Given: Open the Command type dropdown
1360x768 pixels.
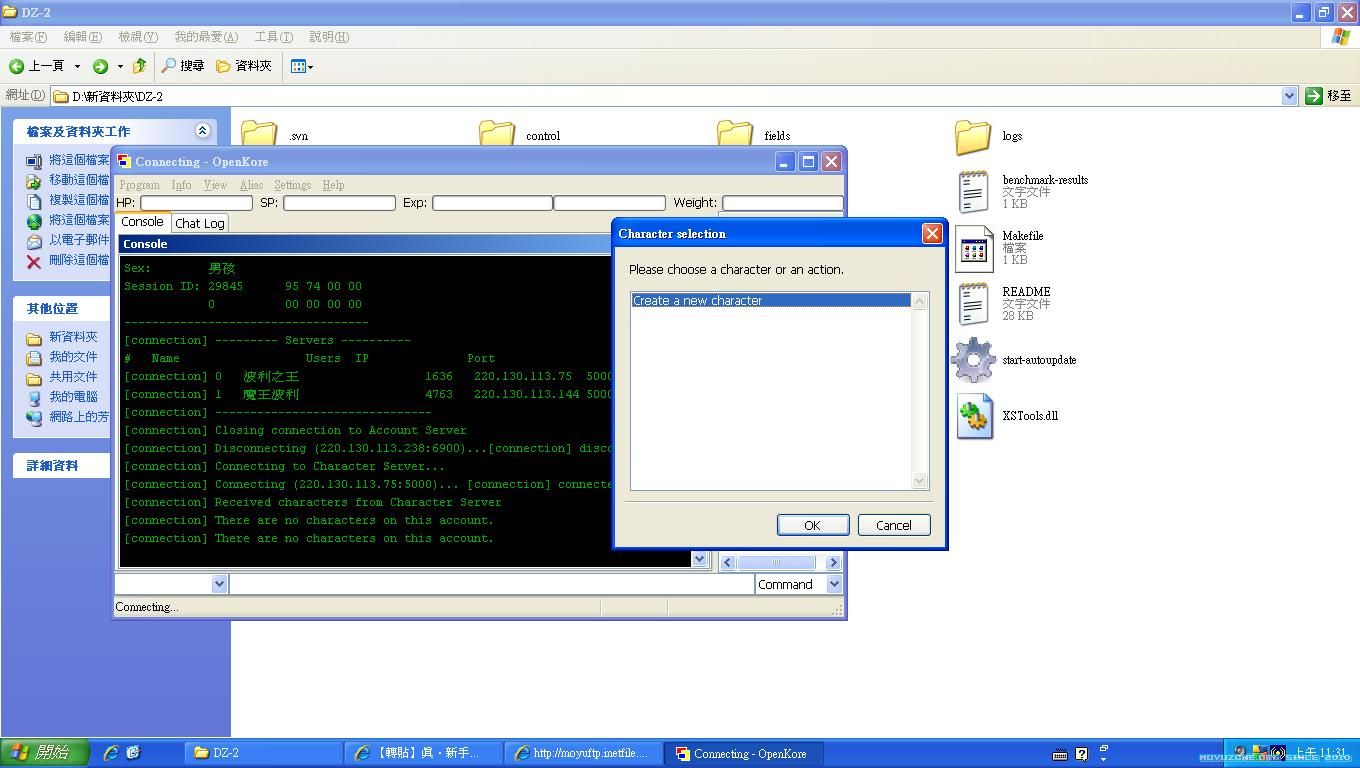Looking at the screenshot, I should tap(834, 585).
